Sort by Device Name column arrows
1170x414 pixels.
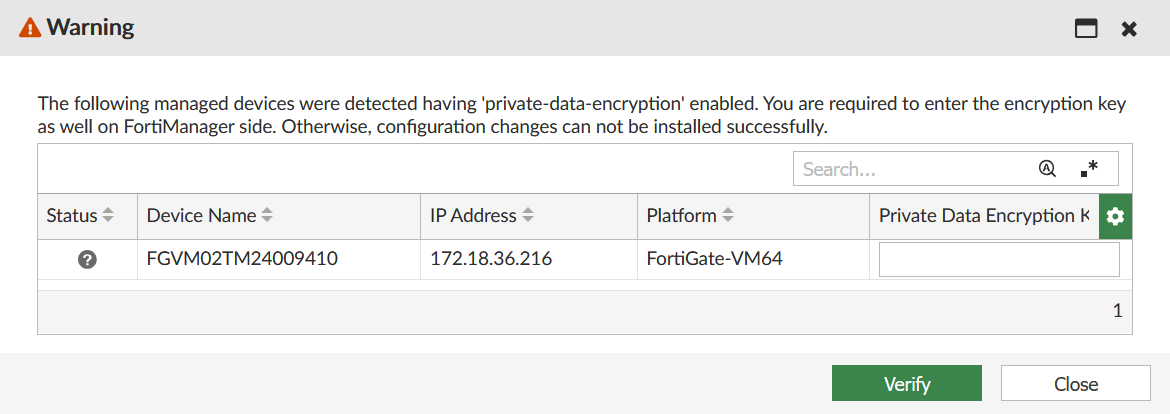click(267, 216)
